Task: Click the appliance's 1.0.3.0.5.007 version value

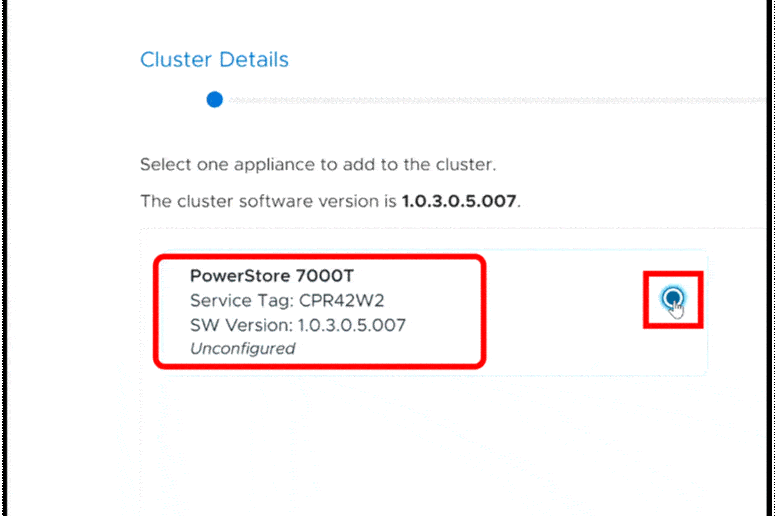Action: coord(352,325)
